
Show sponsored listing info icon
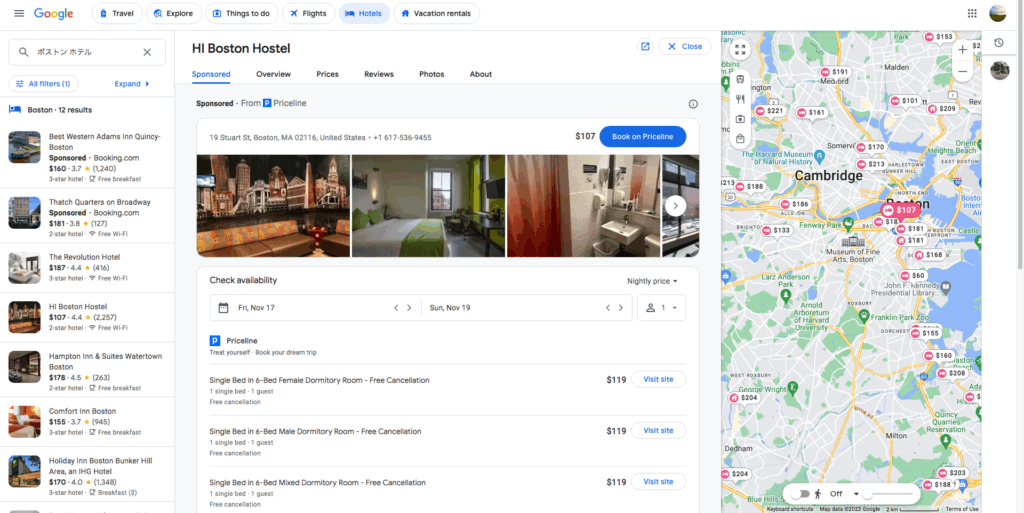[x=693, y=104]
